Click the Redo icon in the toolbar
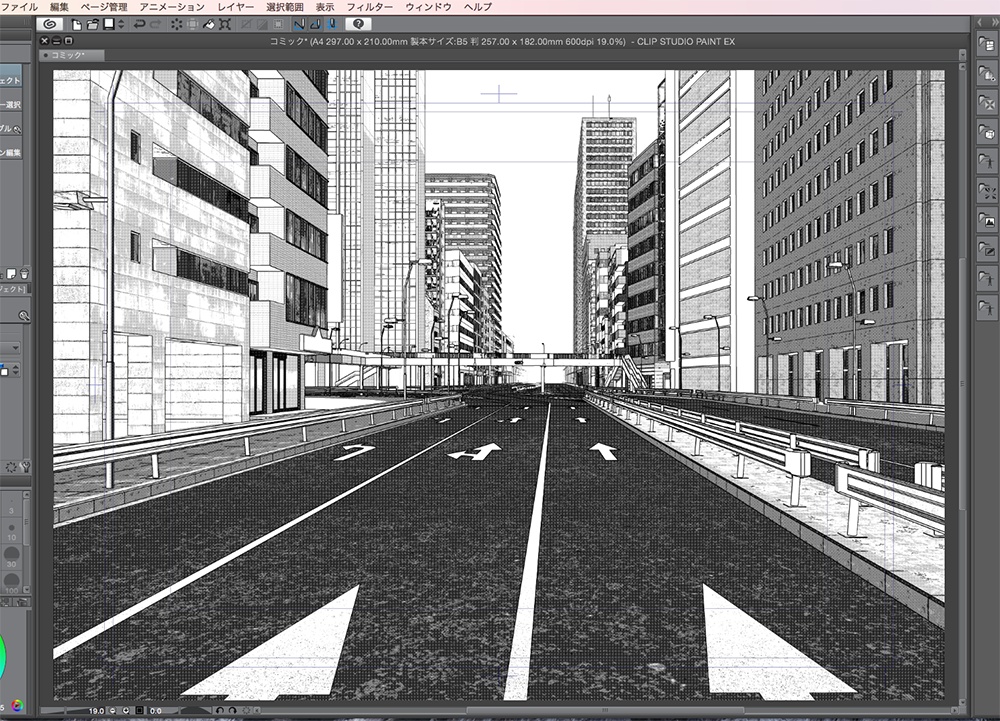 click(x=155, y=23)
